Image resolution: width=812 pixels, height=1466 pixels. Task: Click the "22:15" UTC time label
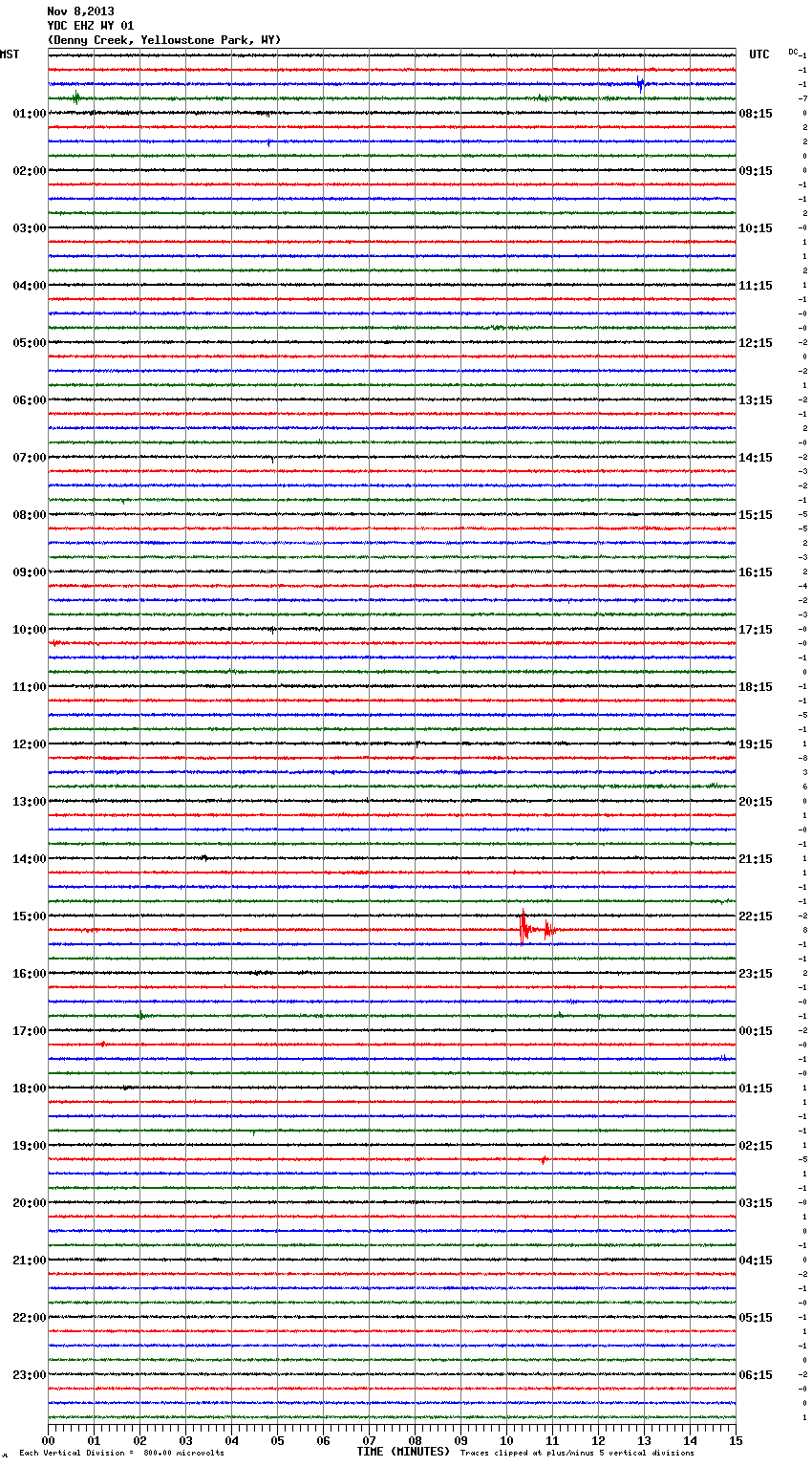click(x=756, y=916)
